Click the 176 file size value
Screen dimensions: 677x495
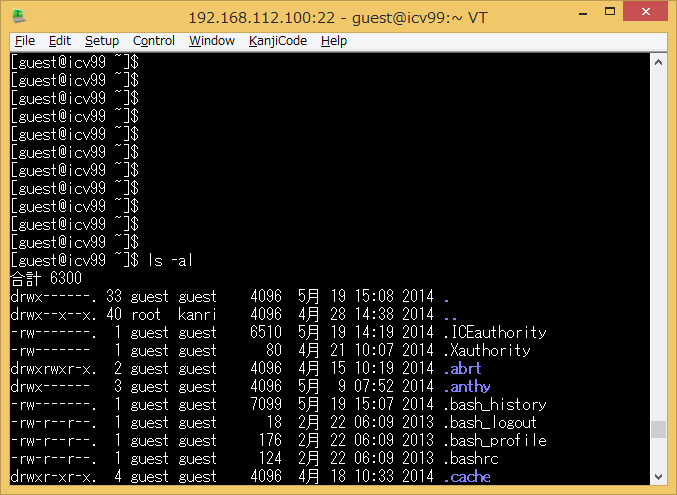coord(270,441)
